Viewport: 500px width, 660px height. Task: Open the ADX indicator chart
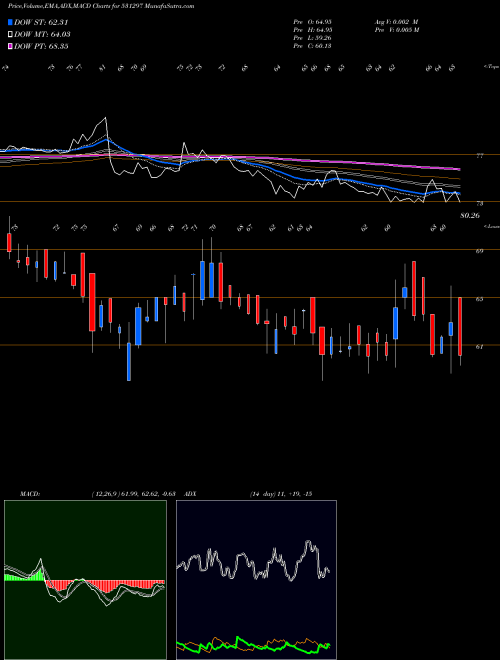(x=256, y=580)
